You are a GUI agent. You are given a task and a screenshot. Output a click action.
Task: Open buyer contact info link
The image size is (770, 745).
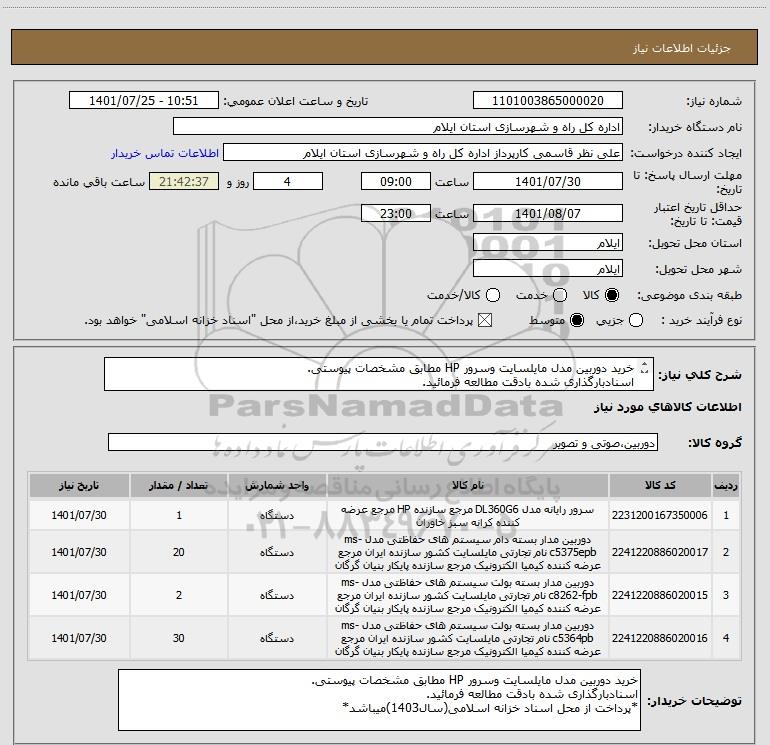pos(165,153)
